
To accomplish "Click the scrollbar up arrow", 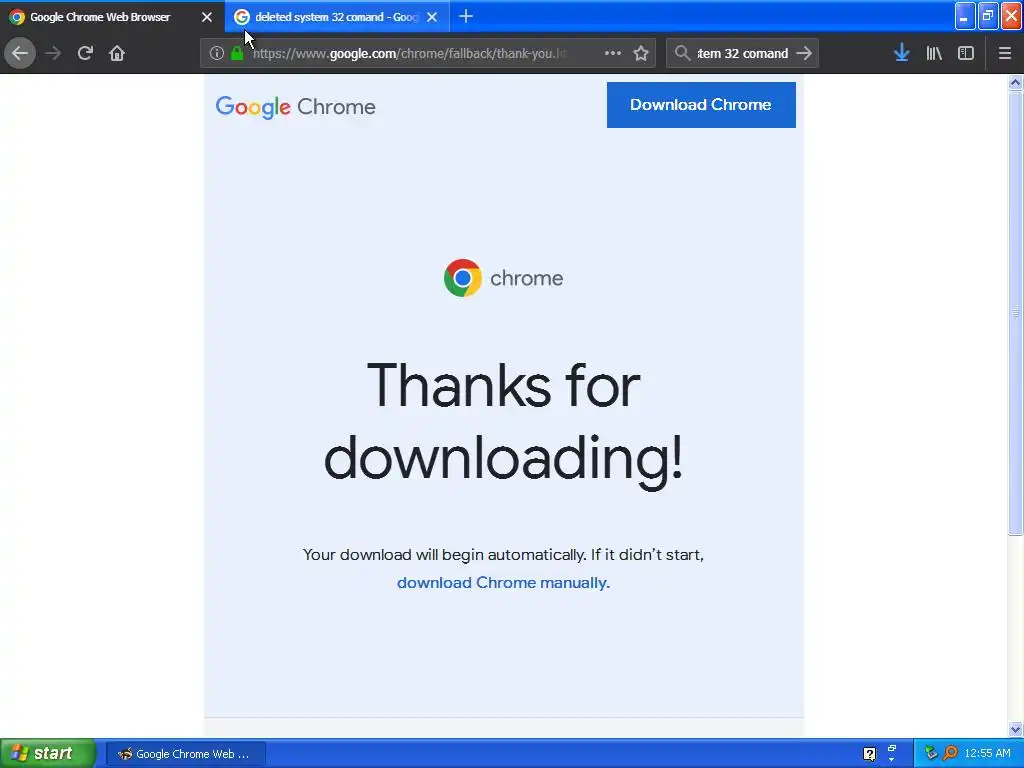I will (1015, 82).
